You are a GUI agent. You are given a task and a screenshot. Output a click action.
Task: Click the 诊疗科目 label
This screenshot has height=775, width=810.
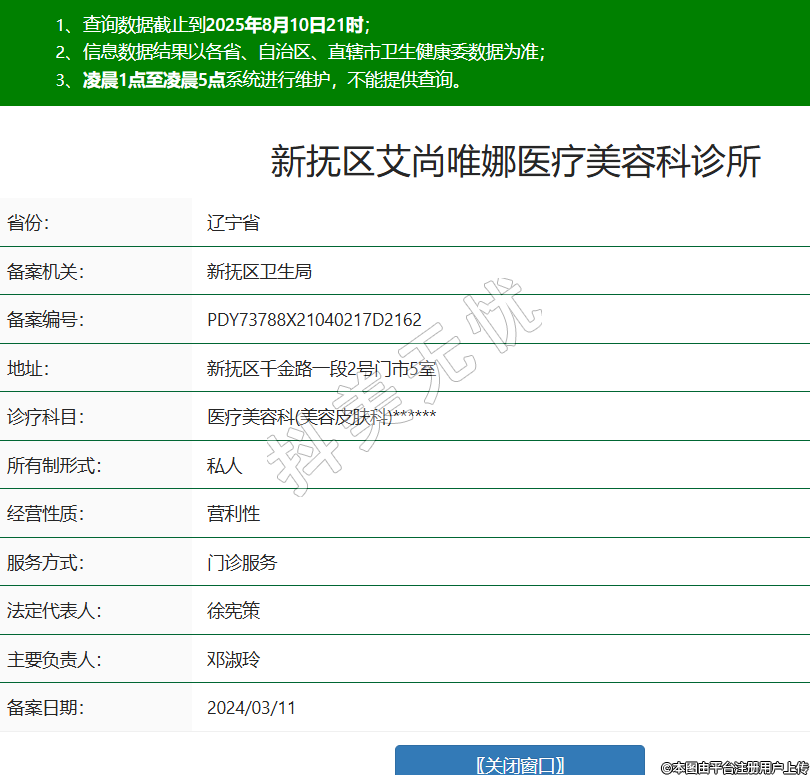(x=46, y=417)
